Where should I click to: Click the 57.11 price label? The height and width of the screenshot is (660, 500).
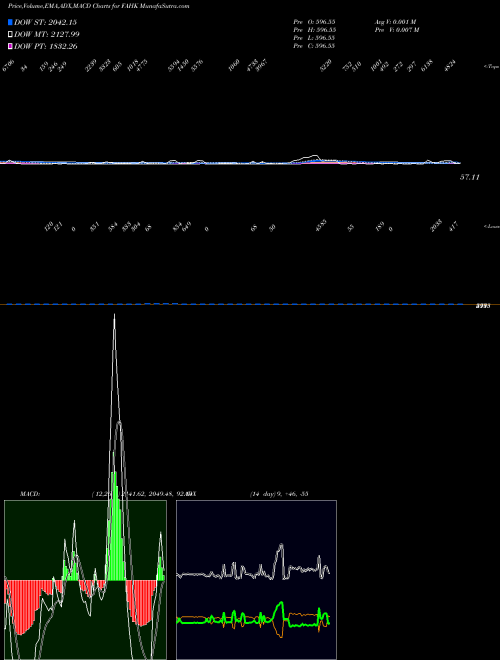pyautogui.click(x=470, y=177)
